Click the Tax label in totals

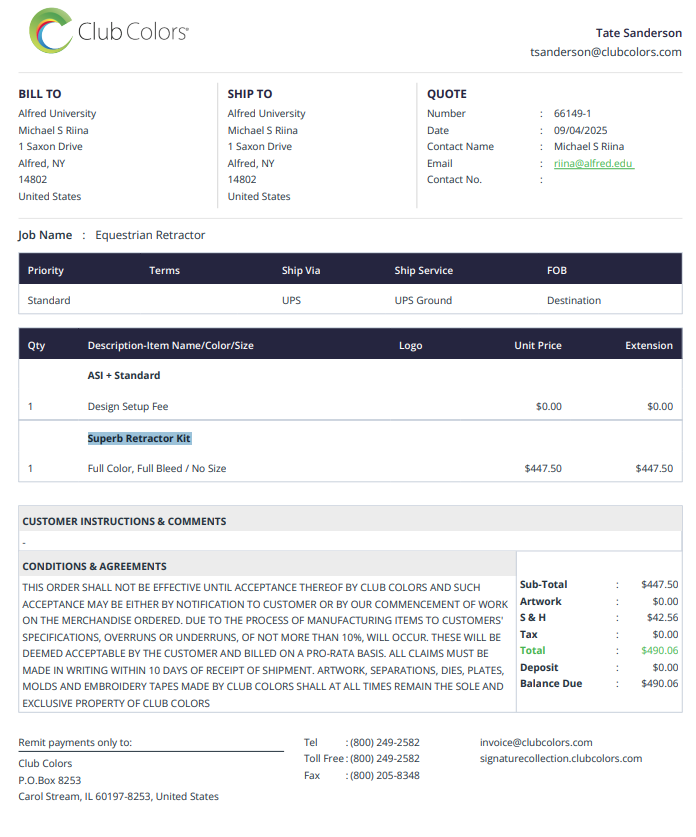(x=528, y=634)
